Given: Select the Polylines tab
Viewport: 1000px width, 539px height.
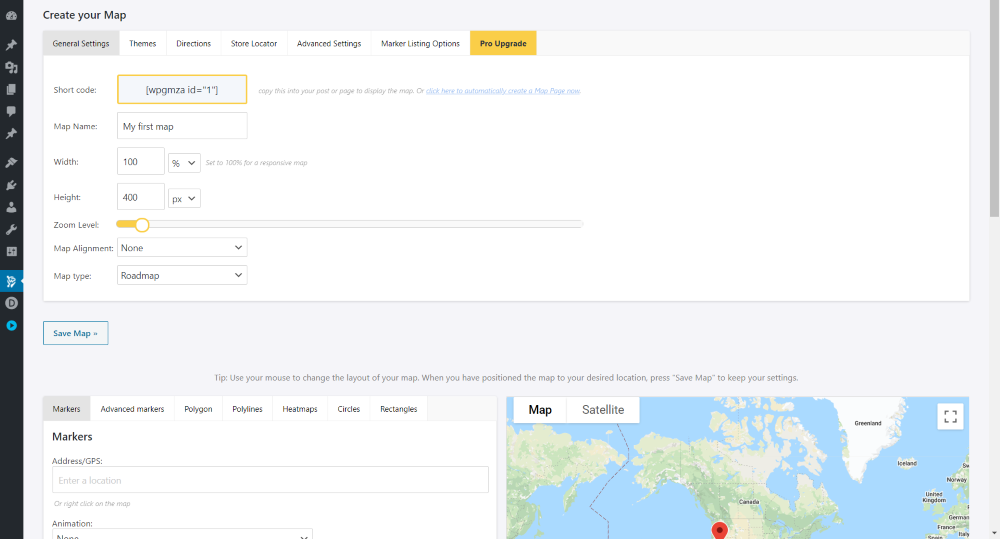Looking at the screenshot, I should pyautogui.click(x=247, y=409).
